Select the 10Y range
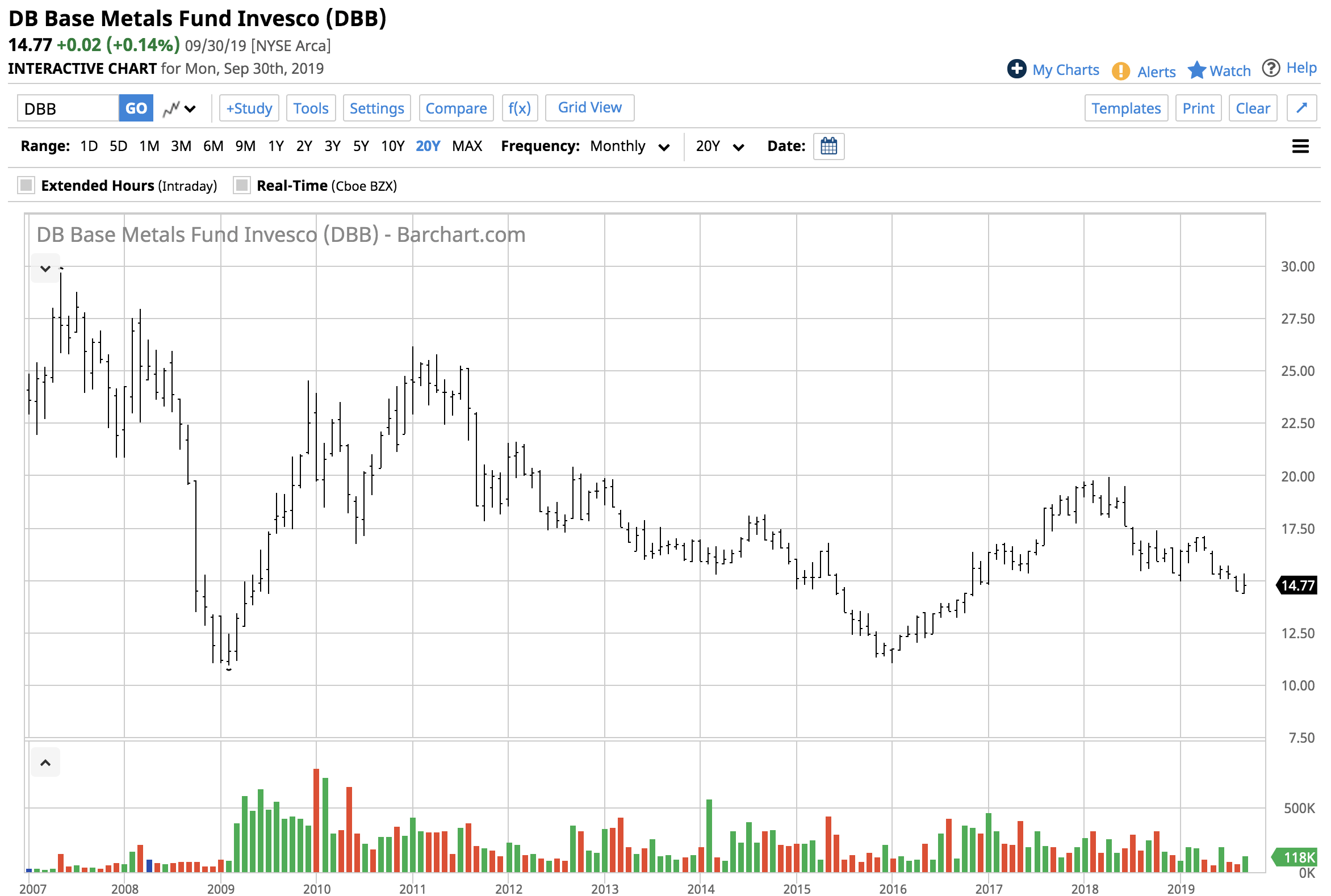 (x=392, y=146)
